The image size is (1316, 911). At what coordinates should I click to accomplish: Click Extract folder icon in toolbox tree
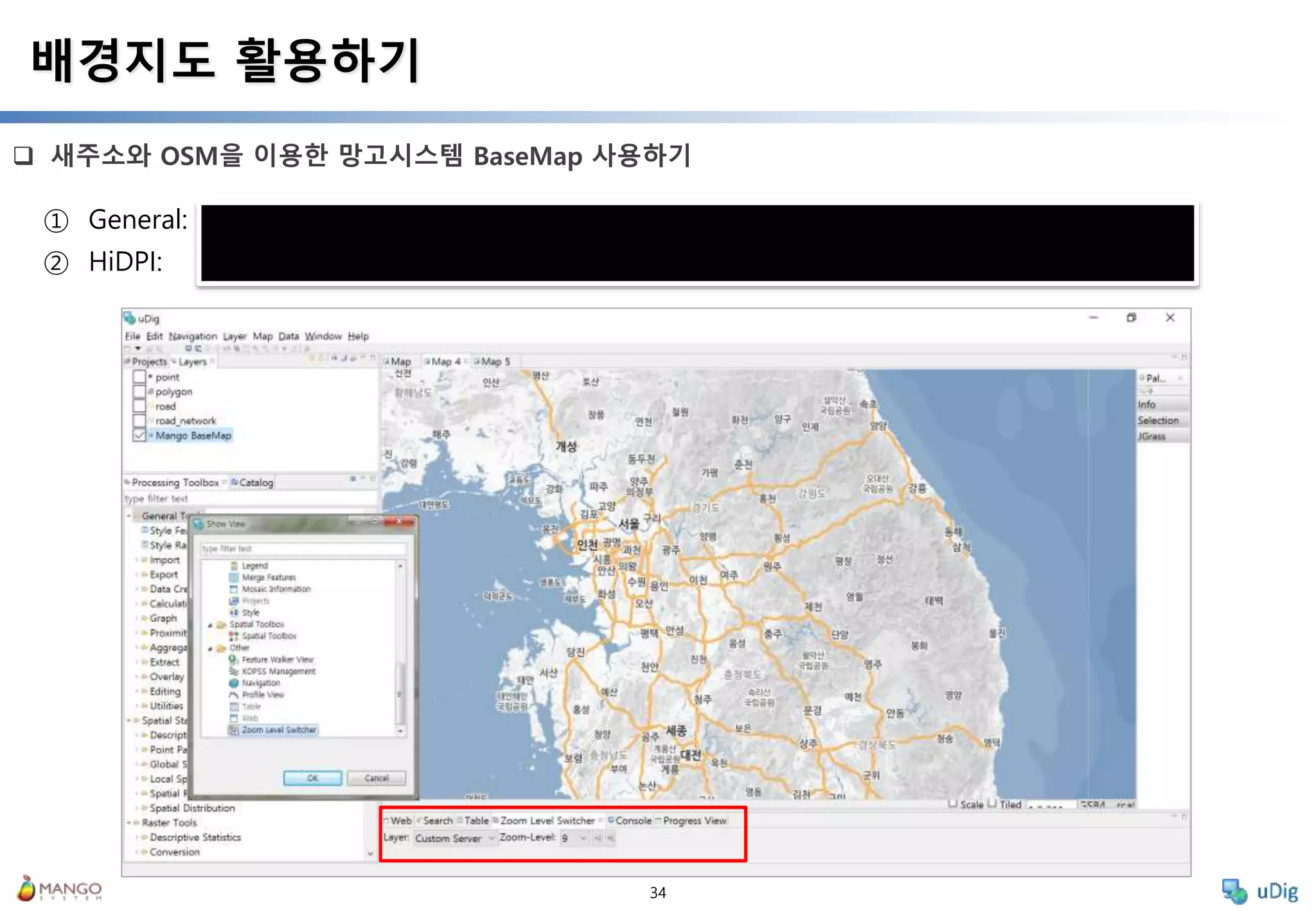click(x=145, y=662)
